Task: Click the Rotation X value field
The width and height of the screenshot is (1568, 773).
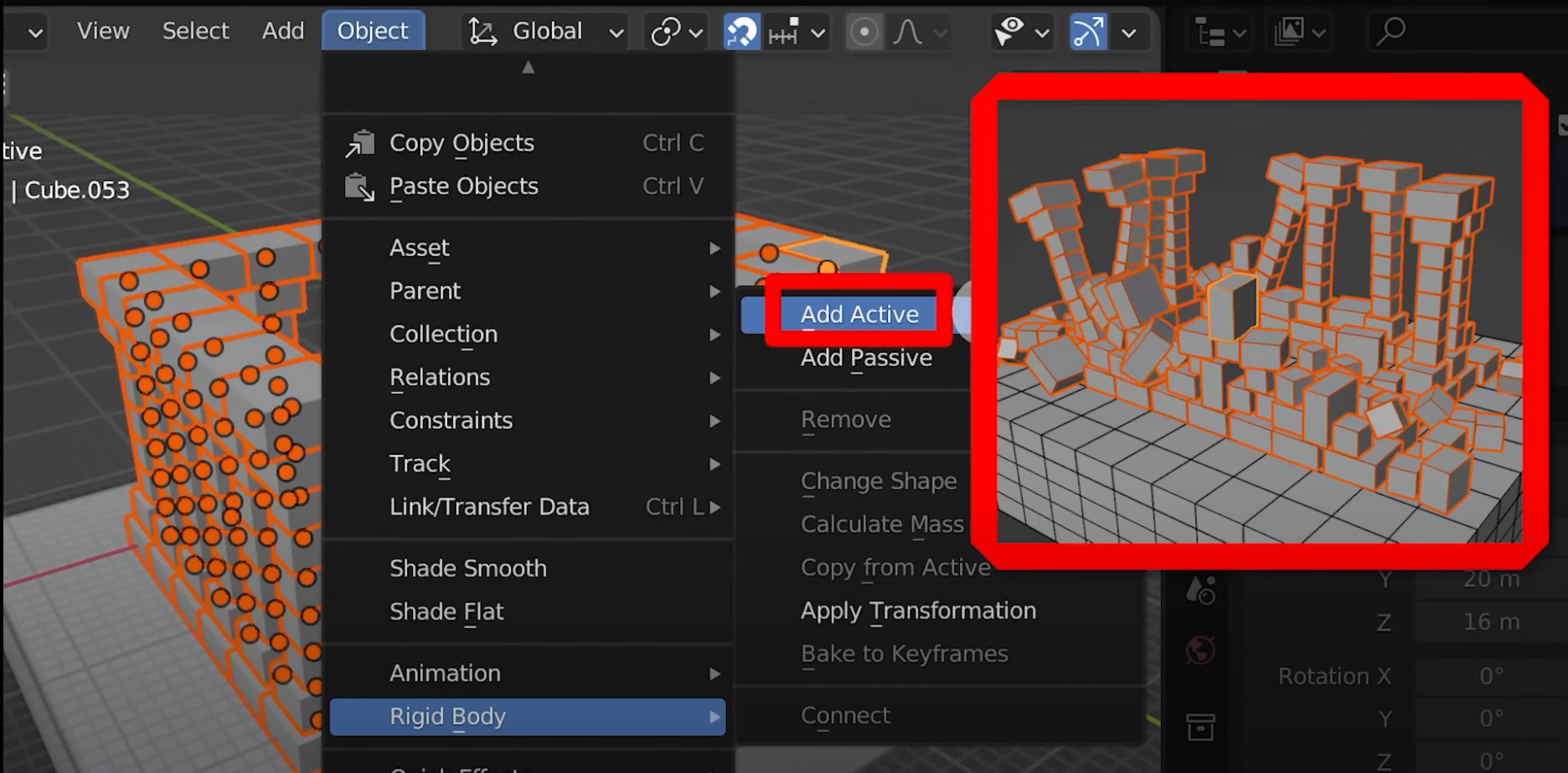Action: click(1490, 676)
